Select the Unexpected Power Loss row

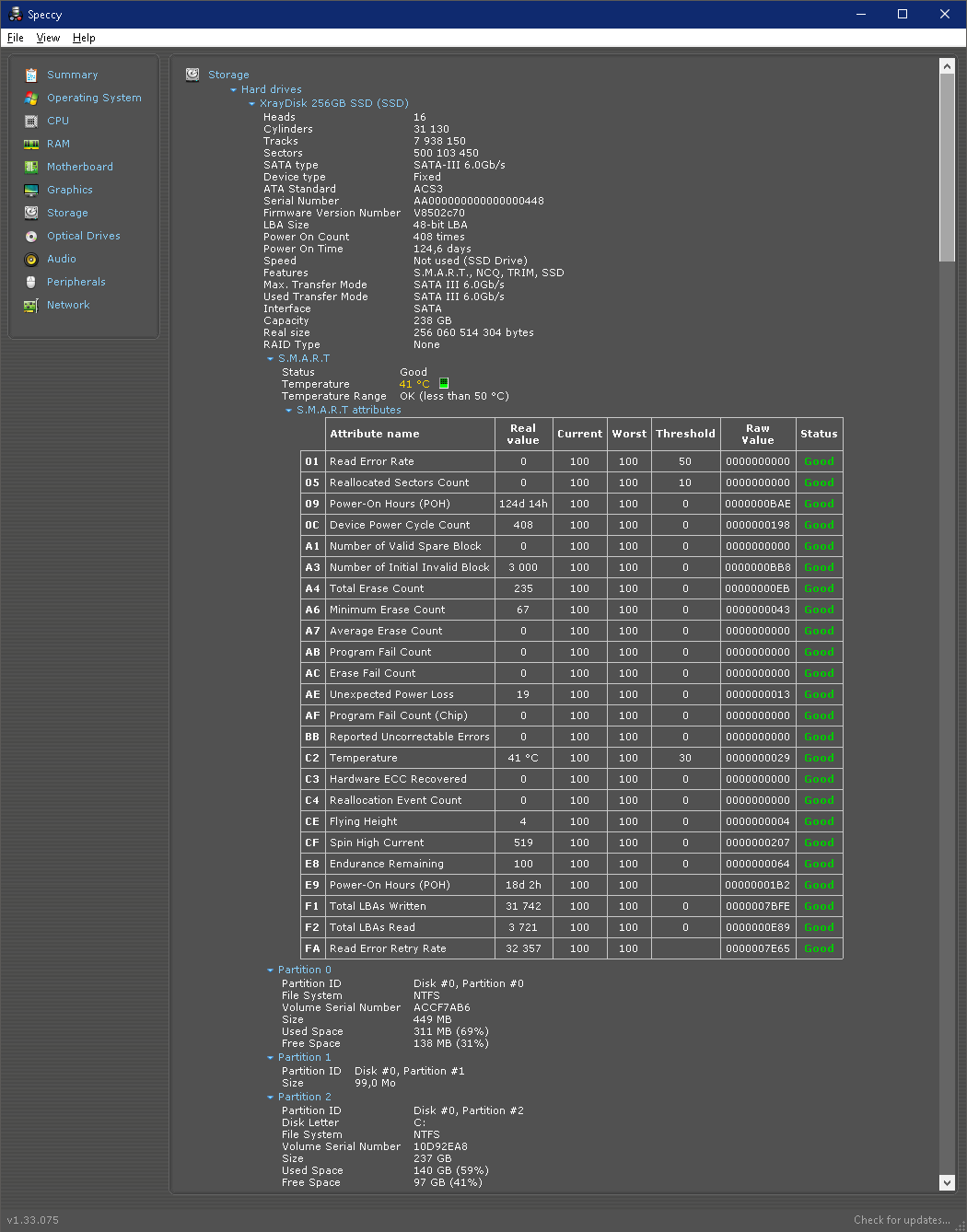[x=572, y=694]
